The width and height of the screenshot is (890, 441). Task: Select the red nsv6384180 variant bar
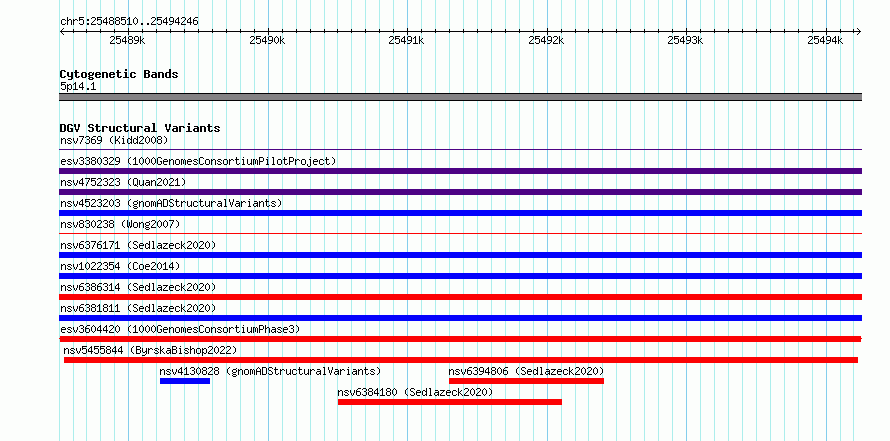pos(450,402)
